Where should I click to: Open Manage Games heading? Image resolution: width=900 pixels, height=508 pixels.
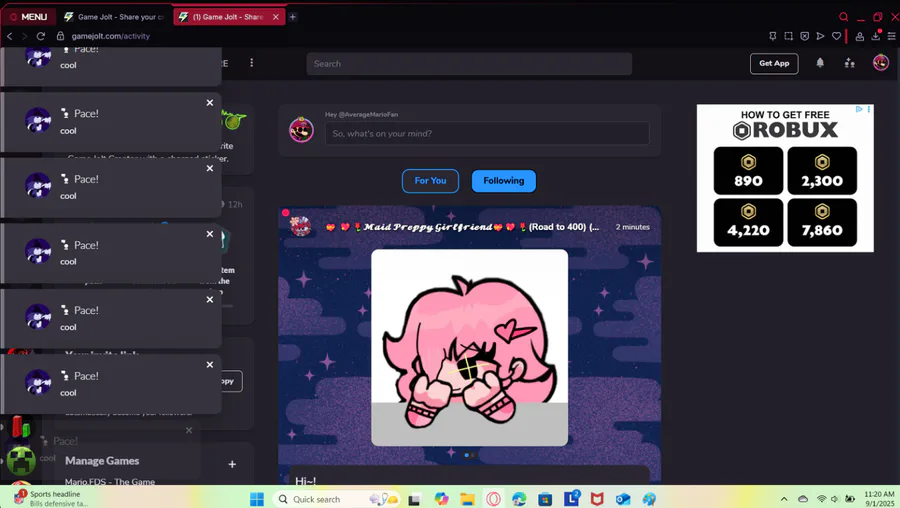[x=102, y=460]
